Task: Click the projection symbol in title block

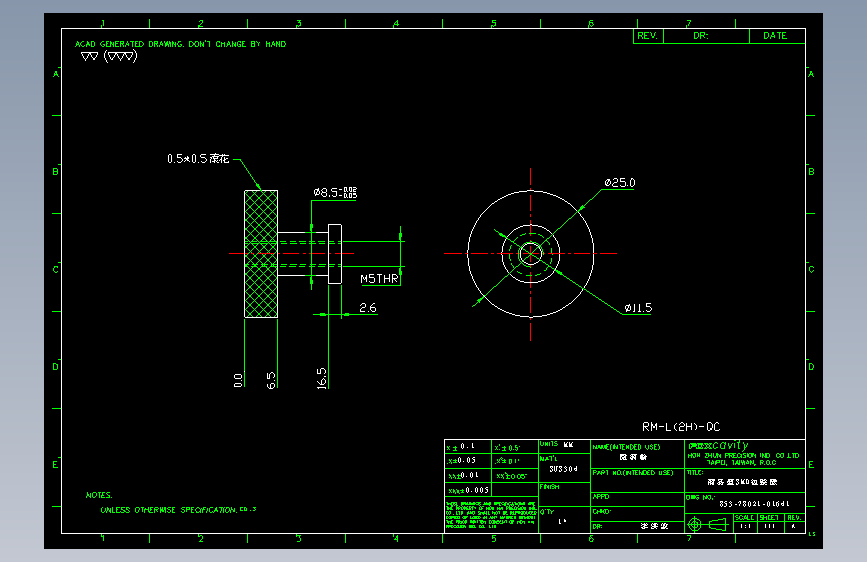Action: (x=709, y=524)
